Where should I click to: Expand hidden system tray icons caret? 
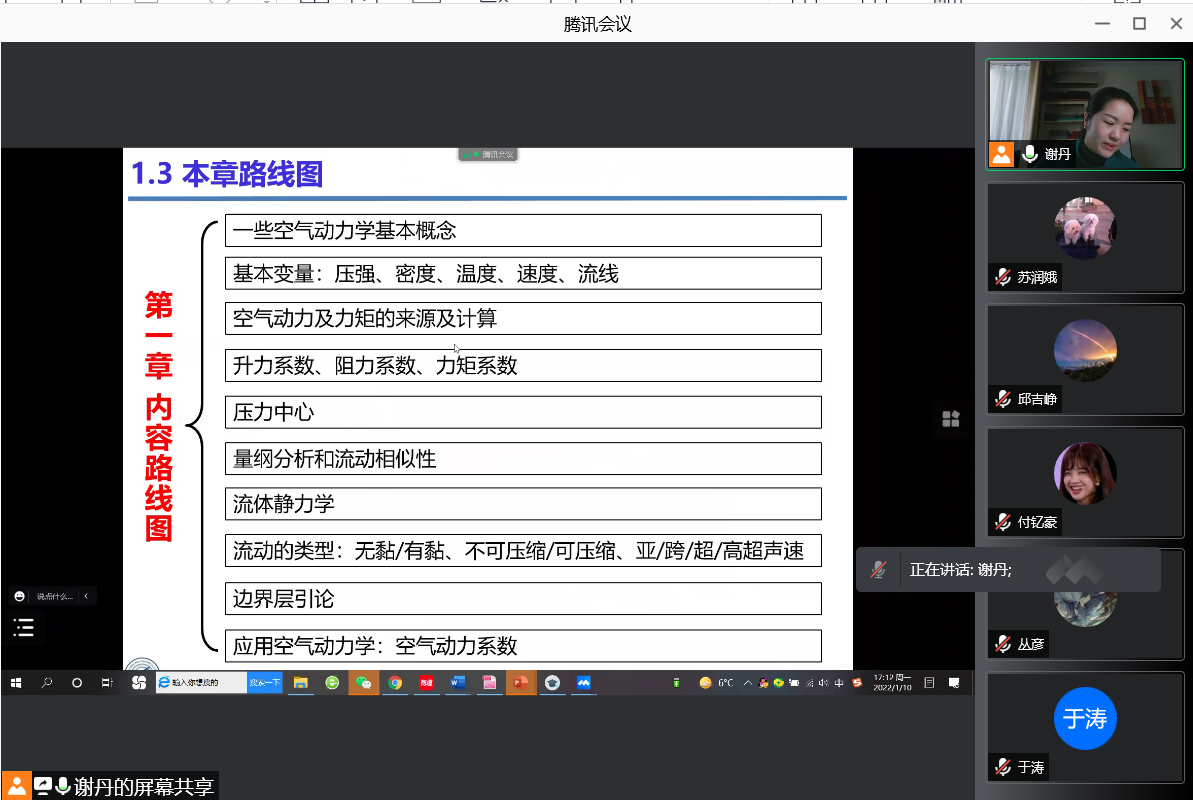tap(746, 683)
